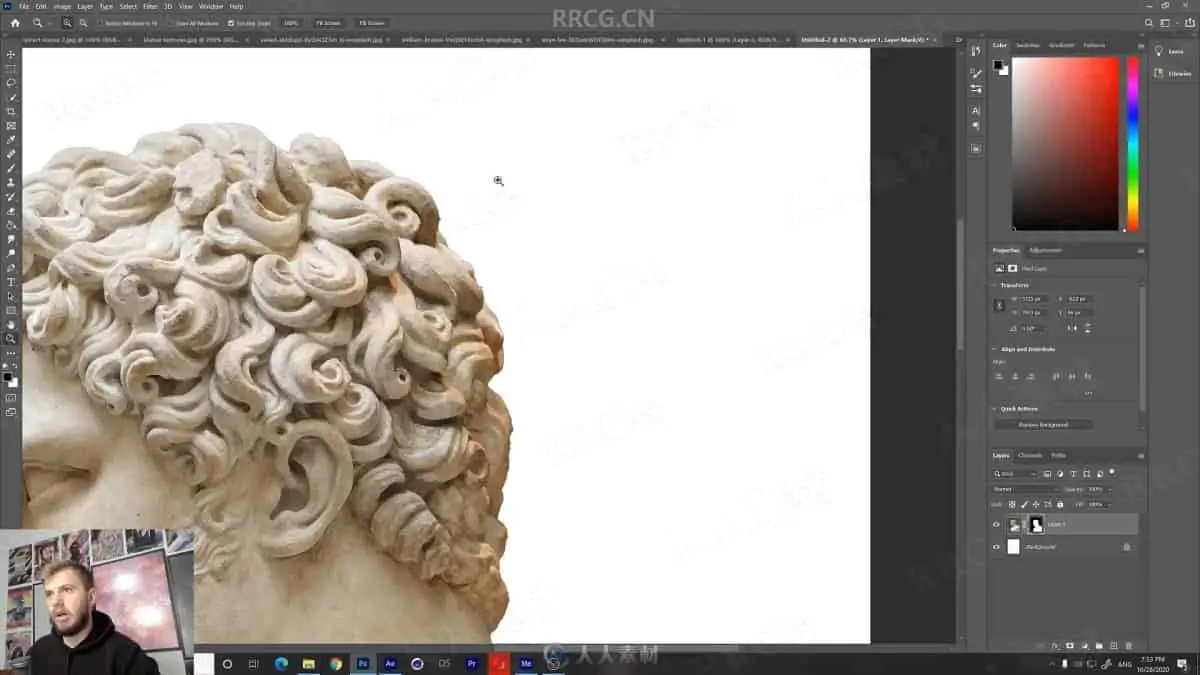
Task: Toggle the link width and height button
Action: [x=999, y=305]
